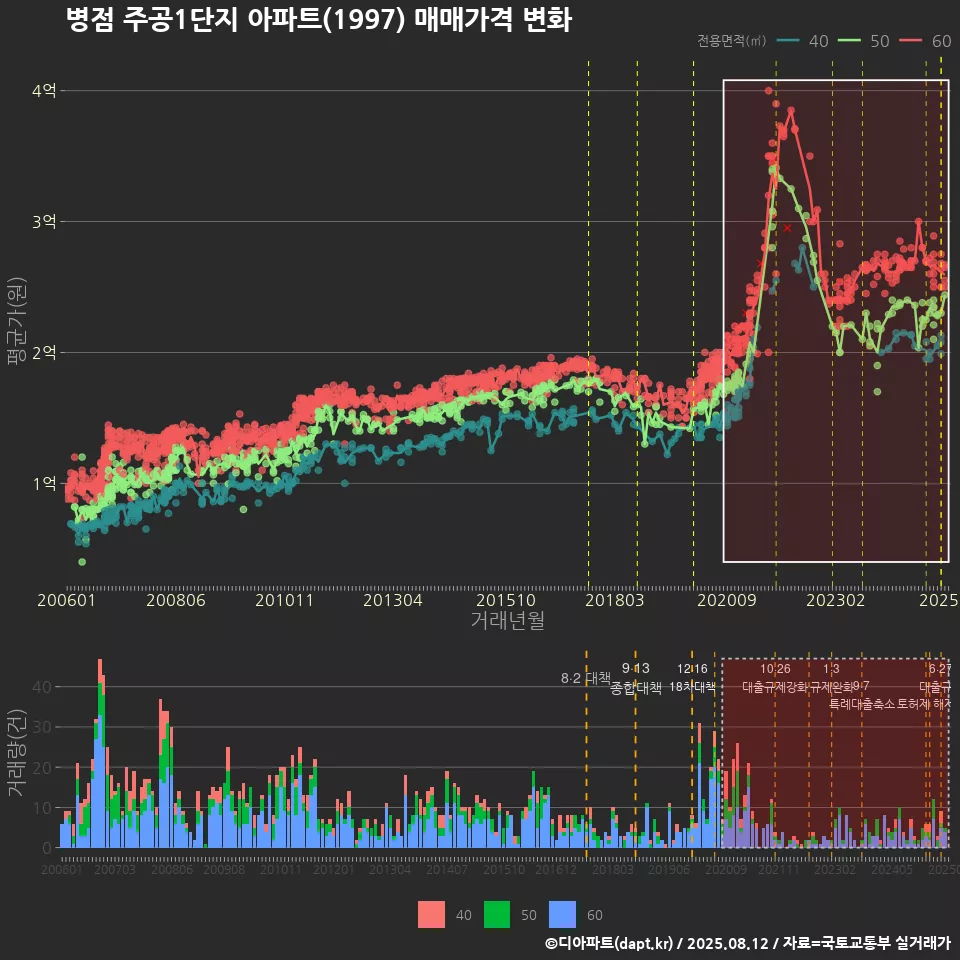
Task: Click 201407 on the volume chart axis
Action: pos(447,869)
